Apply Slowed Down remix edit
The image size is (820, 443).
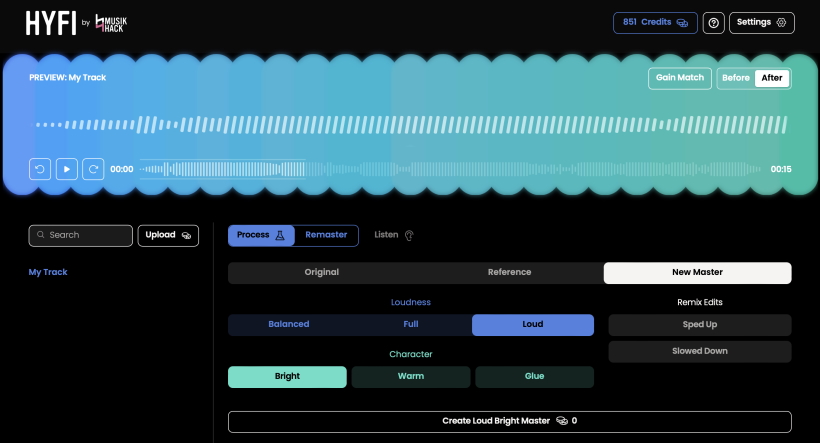pyautogui.click(x=700, y=351)
